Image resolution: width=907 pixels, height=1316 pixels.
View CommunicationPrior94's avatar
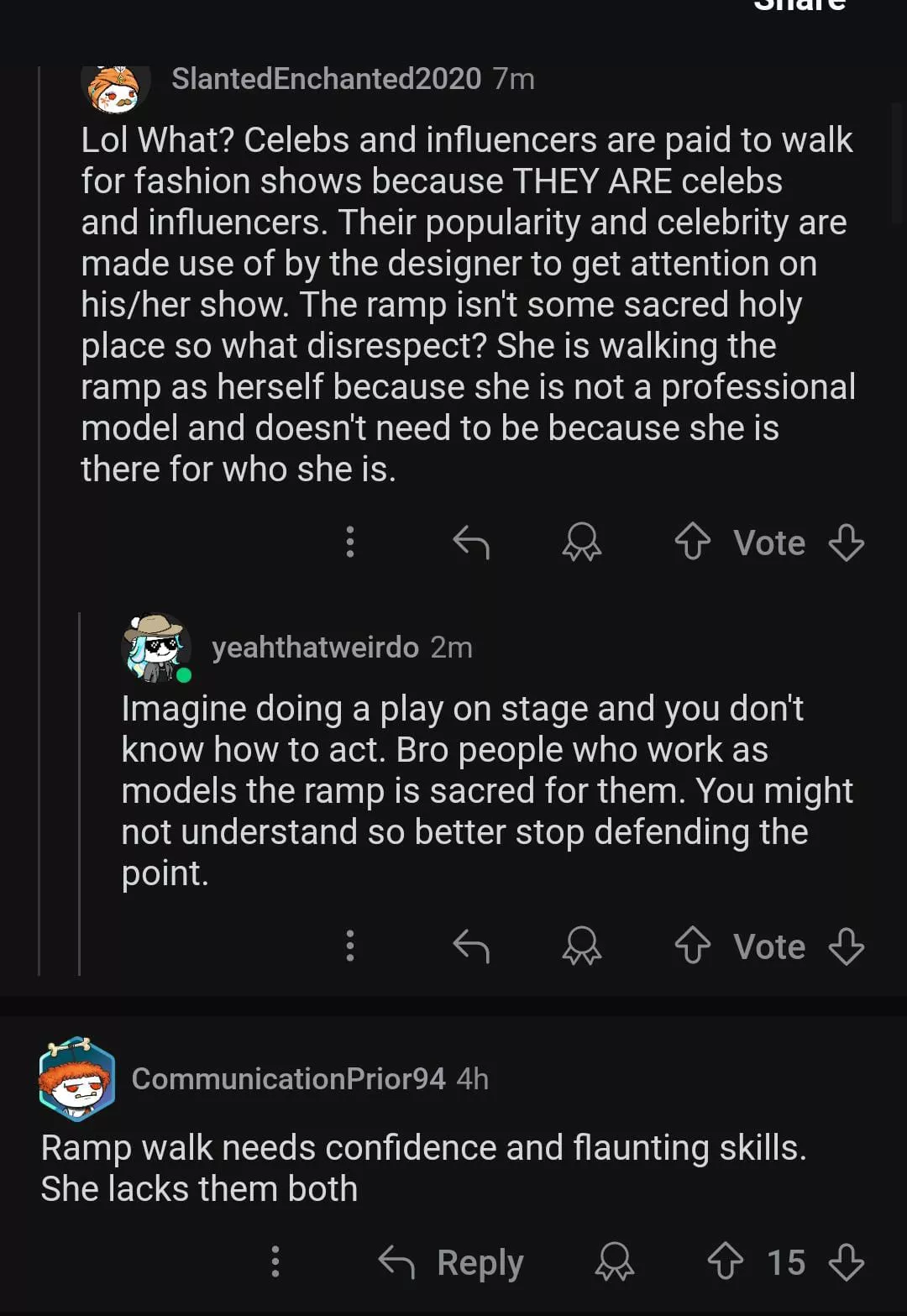pyautogui.click(x=76, y=1079)
